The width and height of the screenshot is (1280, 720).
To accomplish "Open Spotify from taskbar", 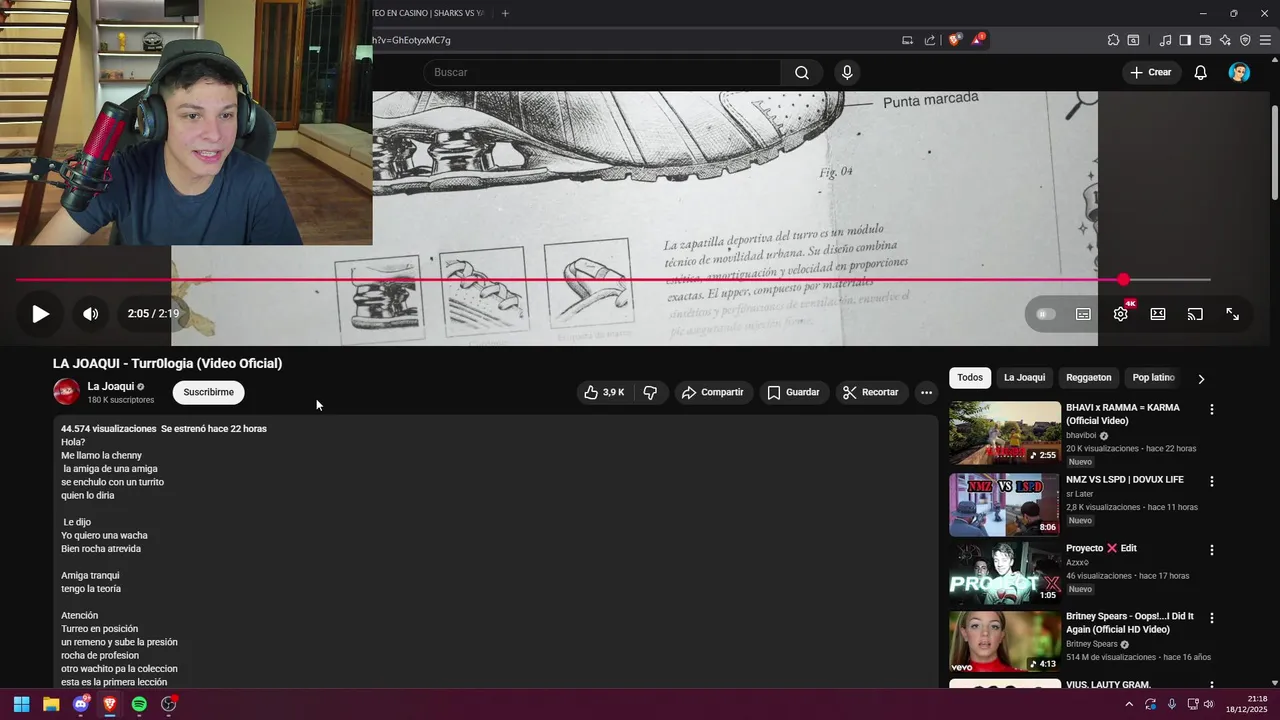I will pos(139,704).
